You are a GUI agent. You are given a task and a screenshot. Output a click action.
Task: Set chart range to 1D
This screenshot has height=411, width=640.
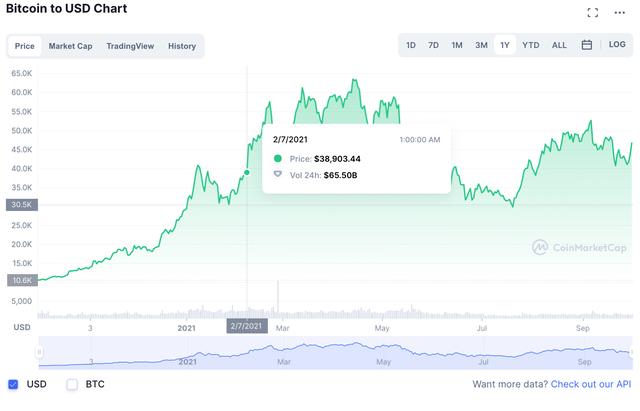(411, 45)
